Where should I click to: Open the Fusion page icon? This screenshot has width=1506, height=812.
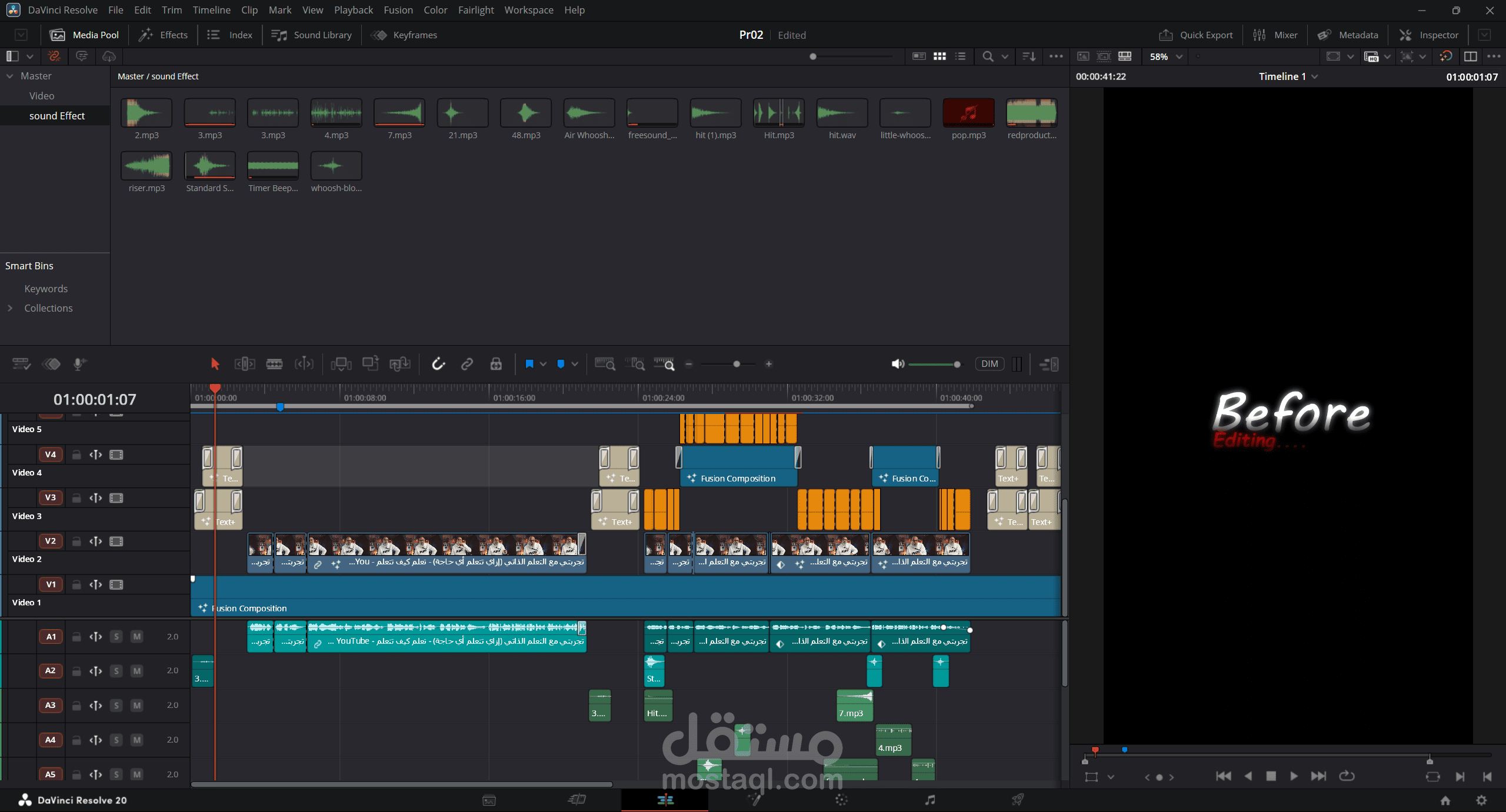tap(753, 800)
